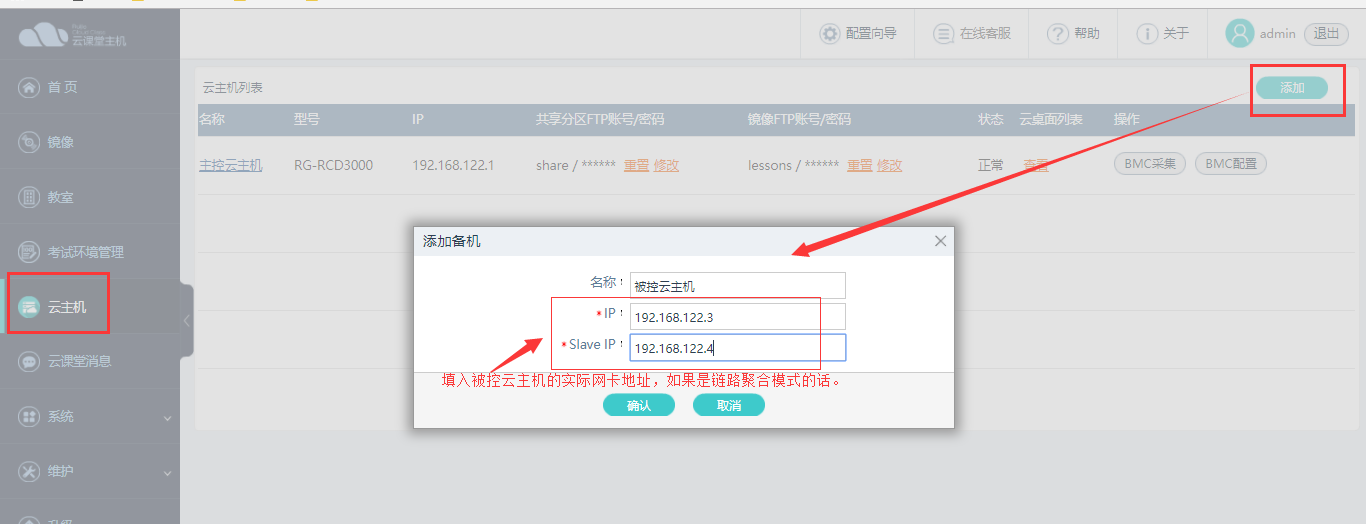This screenshot has width=1366, height=524.
Task: Open the 在线客服 toolbar label
Action: click(x=985, y=34)
